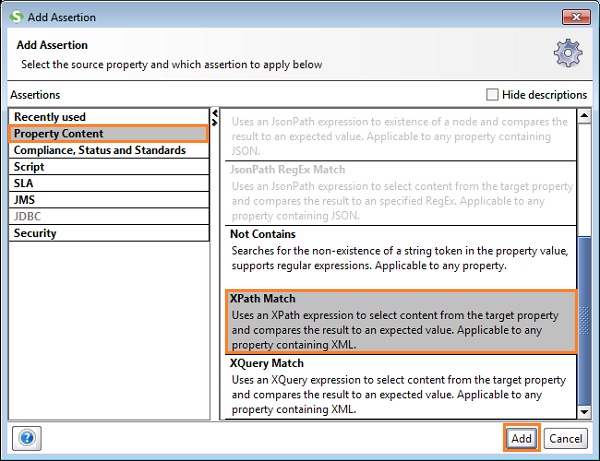Select the Recently used category
Screen dimensions: 600x461
50,117
